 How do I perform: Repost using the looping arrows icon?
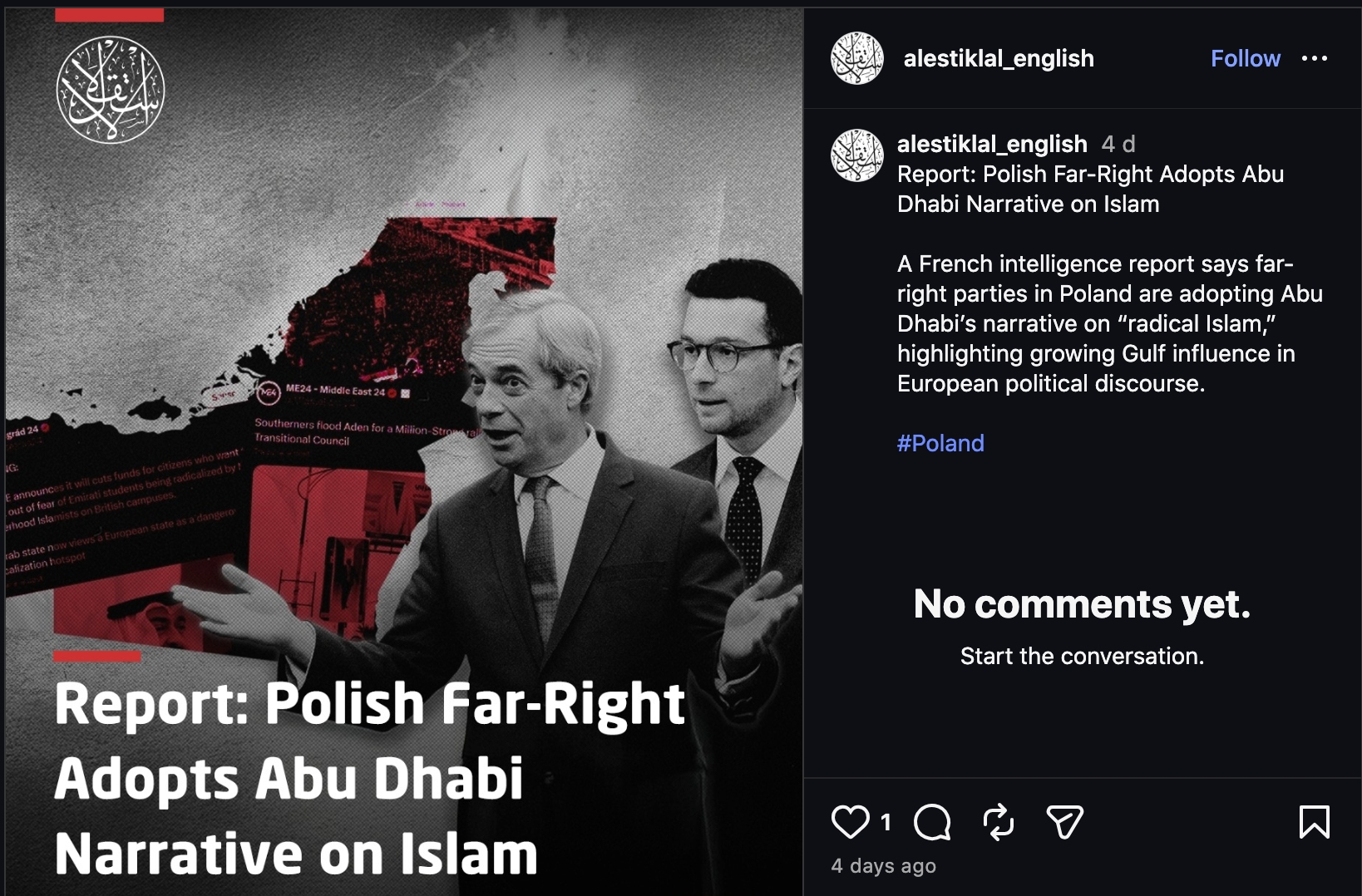998,822
